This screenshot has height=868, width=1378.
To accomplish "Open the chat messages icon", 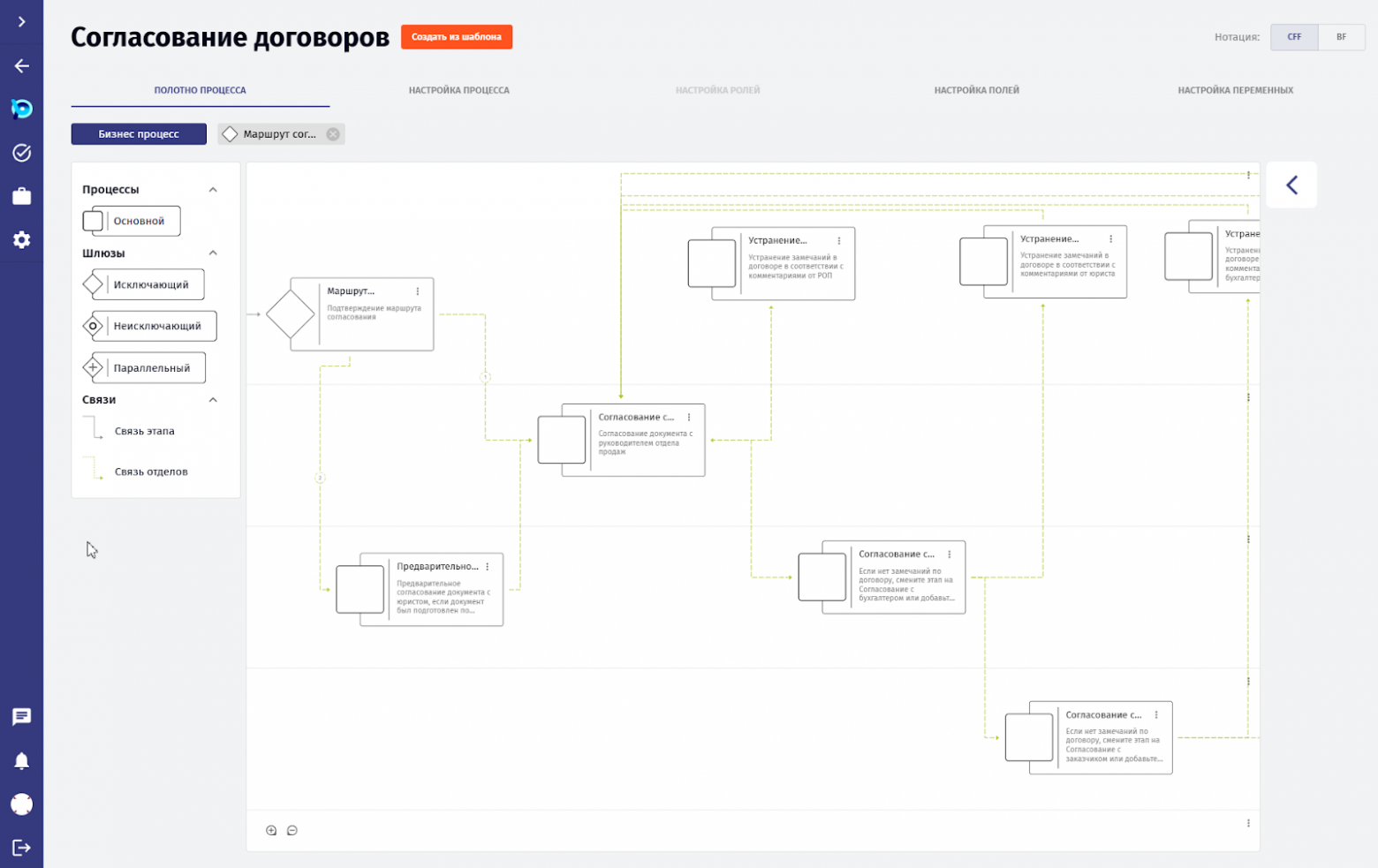I will click(21, 717).
